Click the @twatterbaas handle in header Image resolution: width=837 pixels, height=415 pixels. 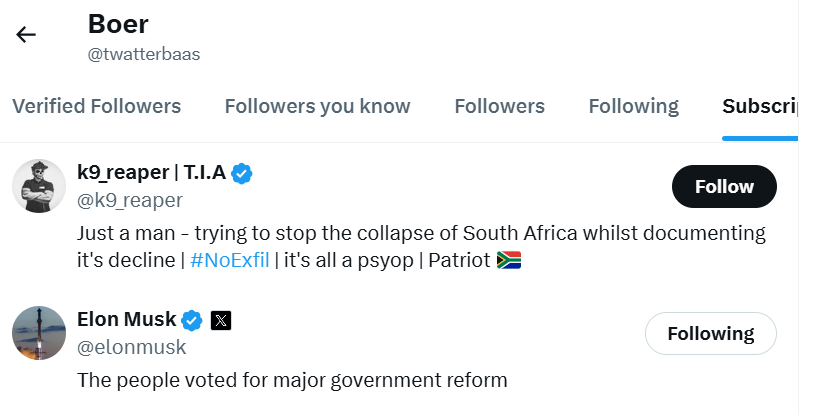coord(144,54)
